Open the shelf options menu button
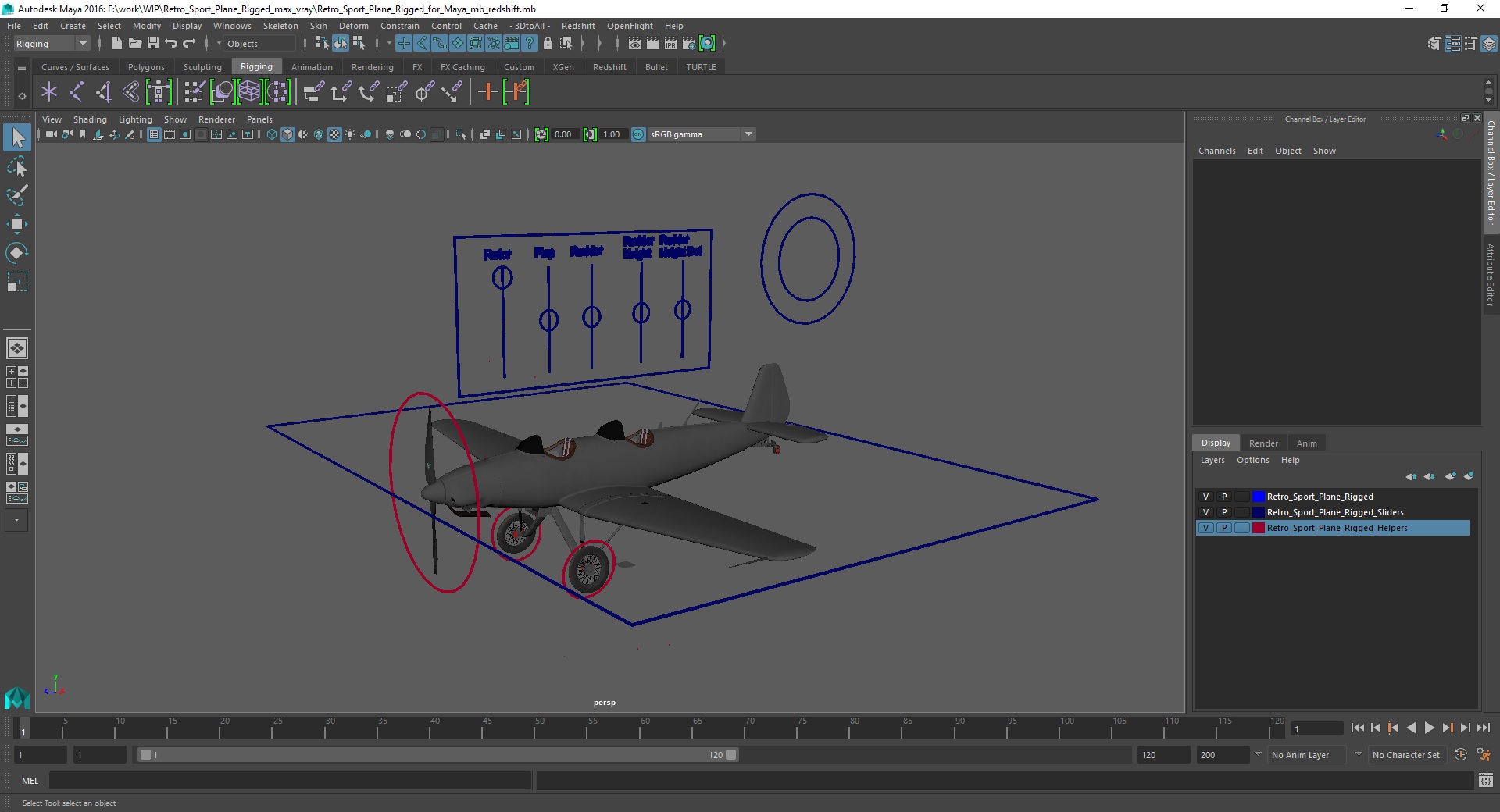This screenshot has width=1500, height=812. (22, 96)
